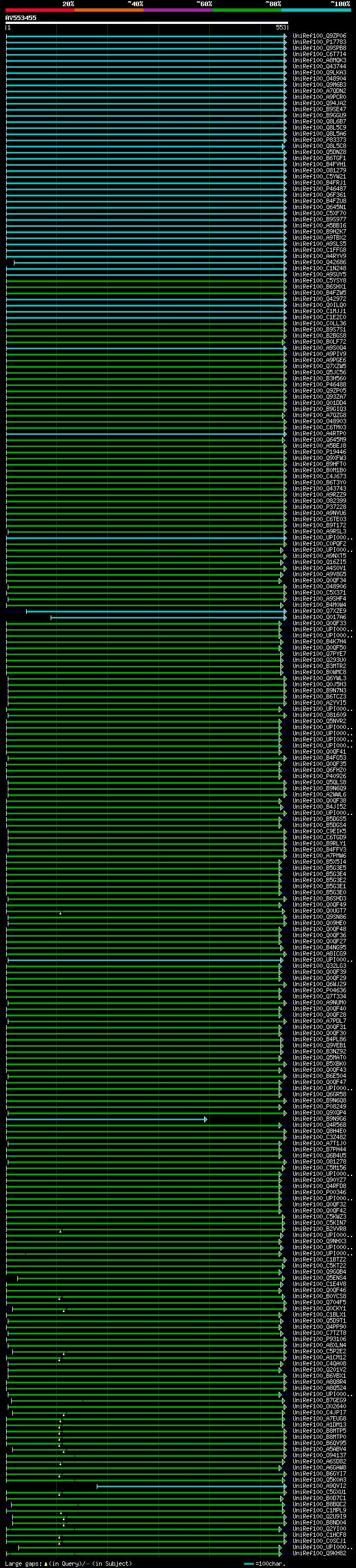Select the UniRef100_C3Z482 label
This screenshot has height=1568, width=356.
click(319, 1137)
